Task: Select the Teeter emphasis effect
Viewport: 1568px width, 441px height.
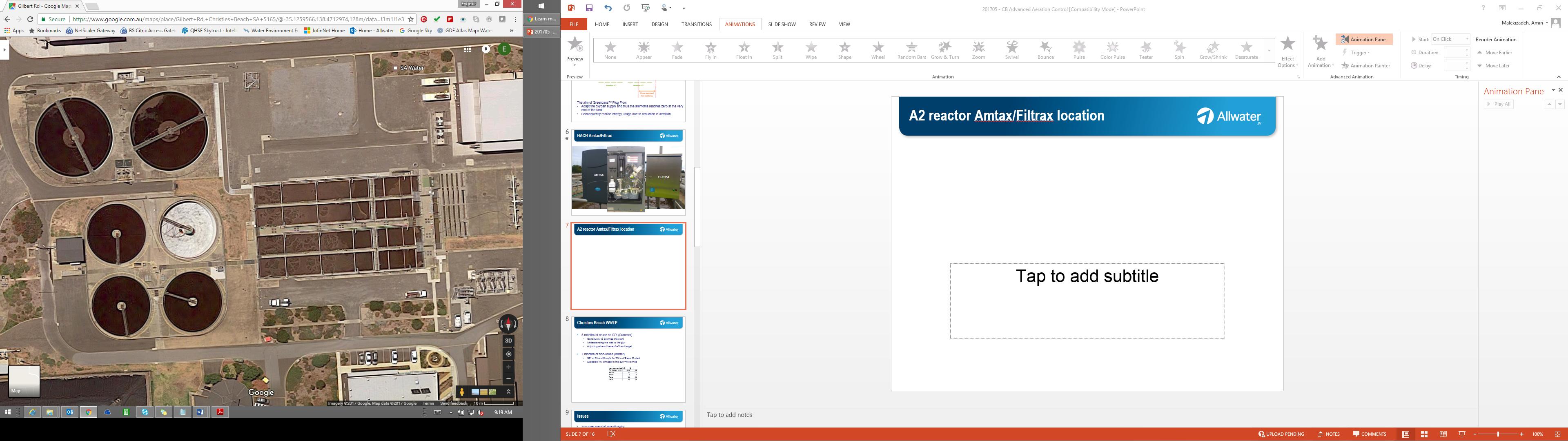Action: click(1145, 51)
